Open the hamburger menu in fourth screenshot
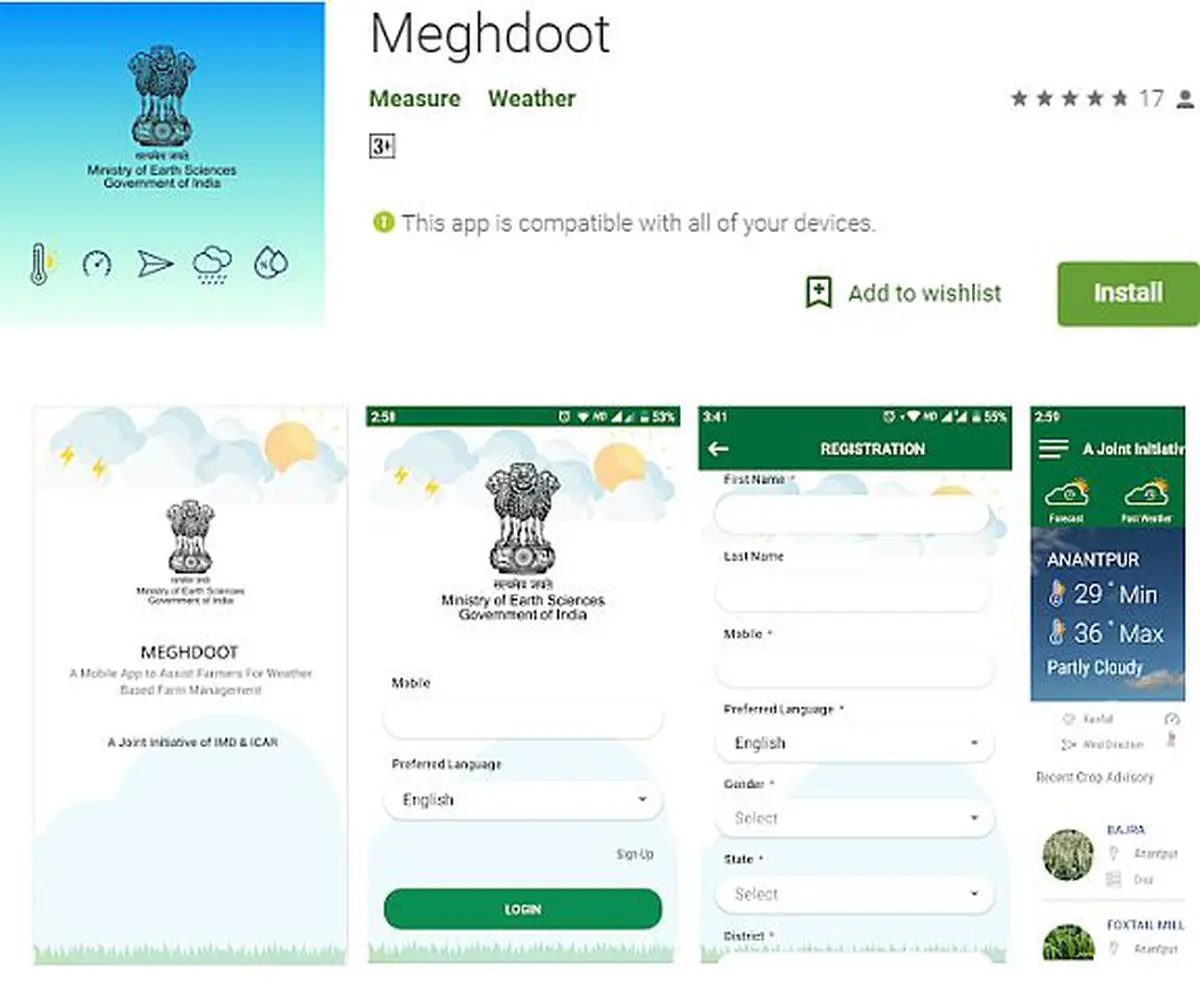Viewport: 1200px width, 1001px height. tap(1053, 449)
